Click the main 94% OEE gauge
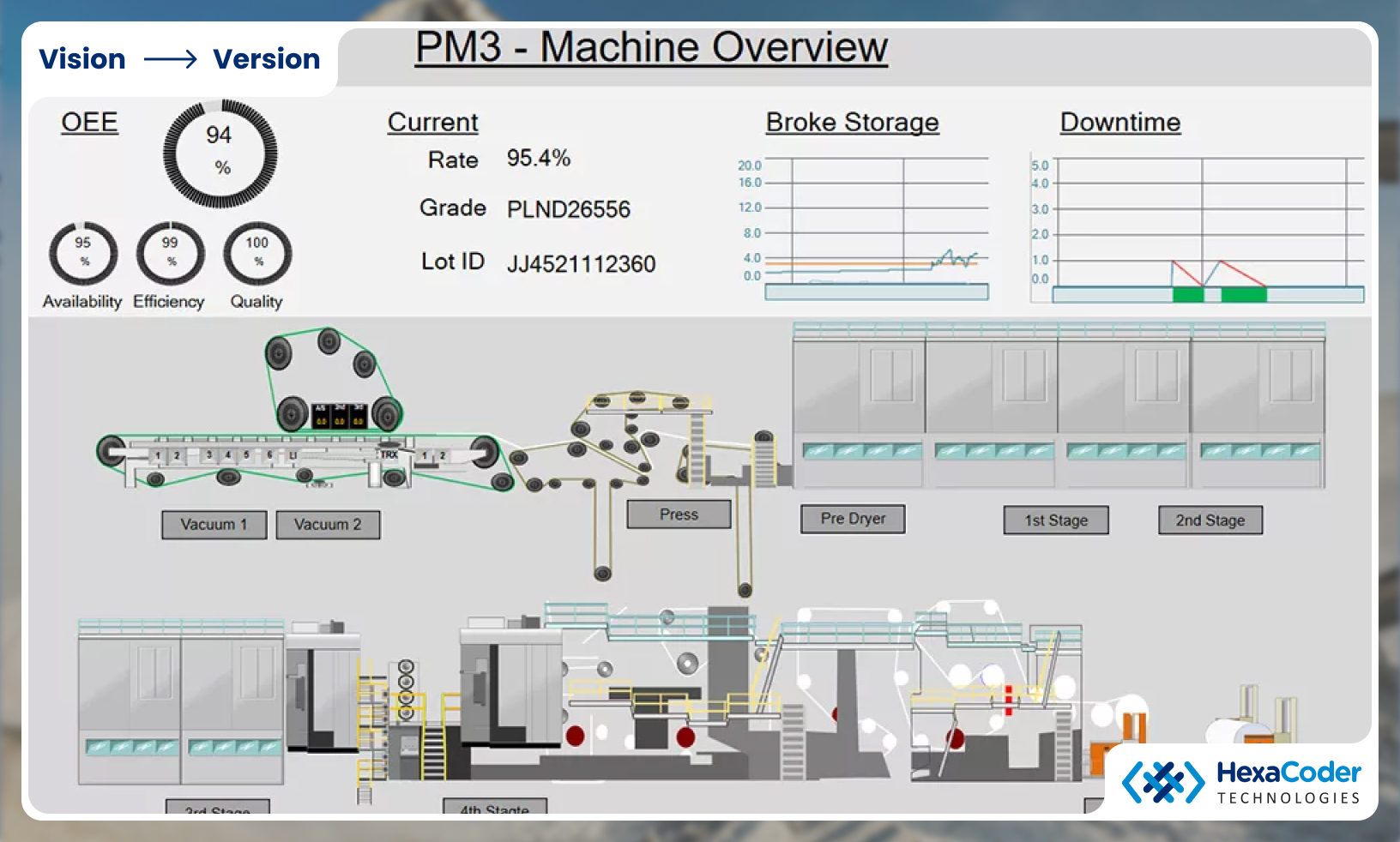1400x842 pixels. (220, 154)
